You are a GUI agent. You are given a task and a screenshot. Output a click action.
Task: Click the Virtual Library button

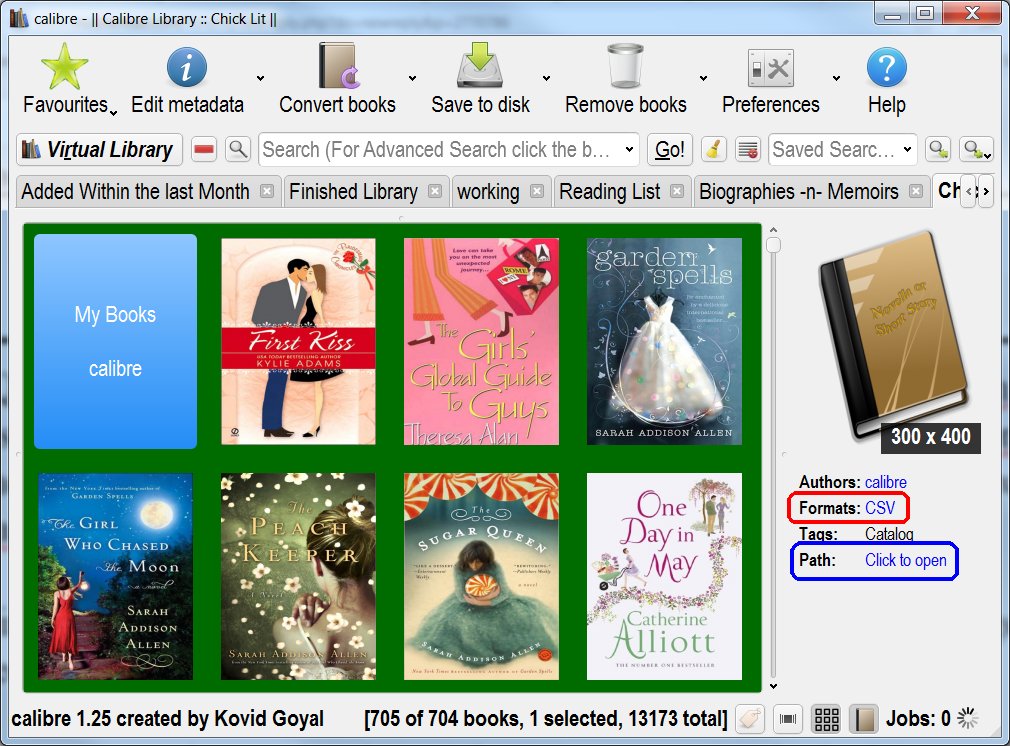coord(99,149)
